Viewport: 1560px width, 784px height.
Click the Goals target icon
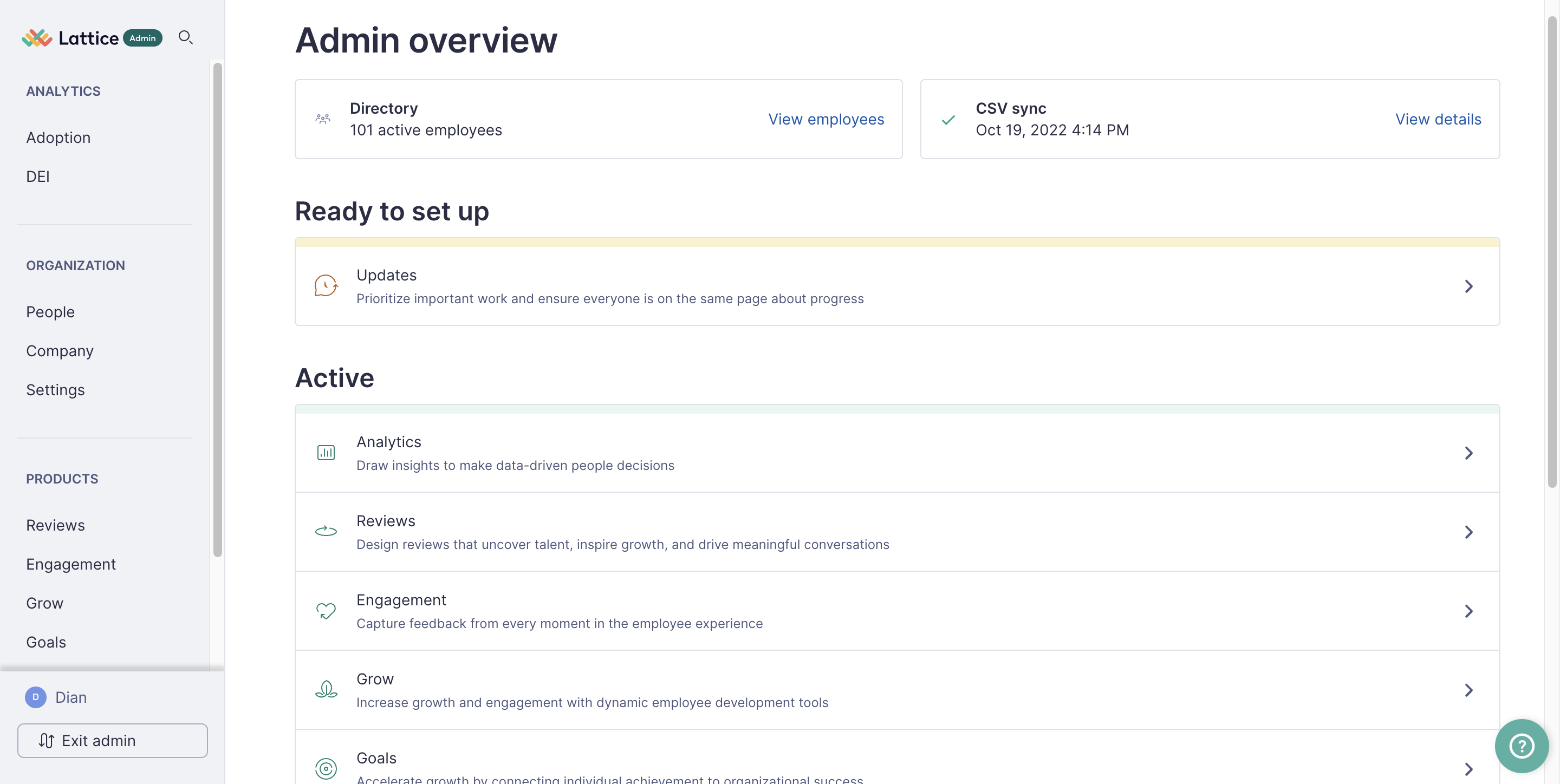tap(326, 768)
